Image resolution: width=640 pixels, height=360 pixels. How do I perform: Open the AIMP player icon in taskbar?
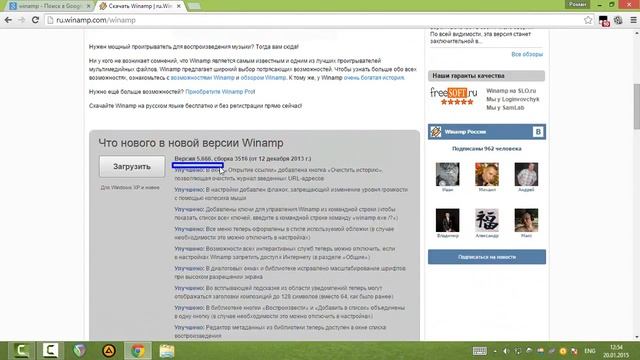click(109, 351)
